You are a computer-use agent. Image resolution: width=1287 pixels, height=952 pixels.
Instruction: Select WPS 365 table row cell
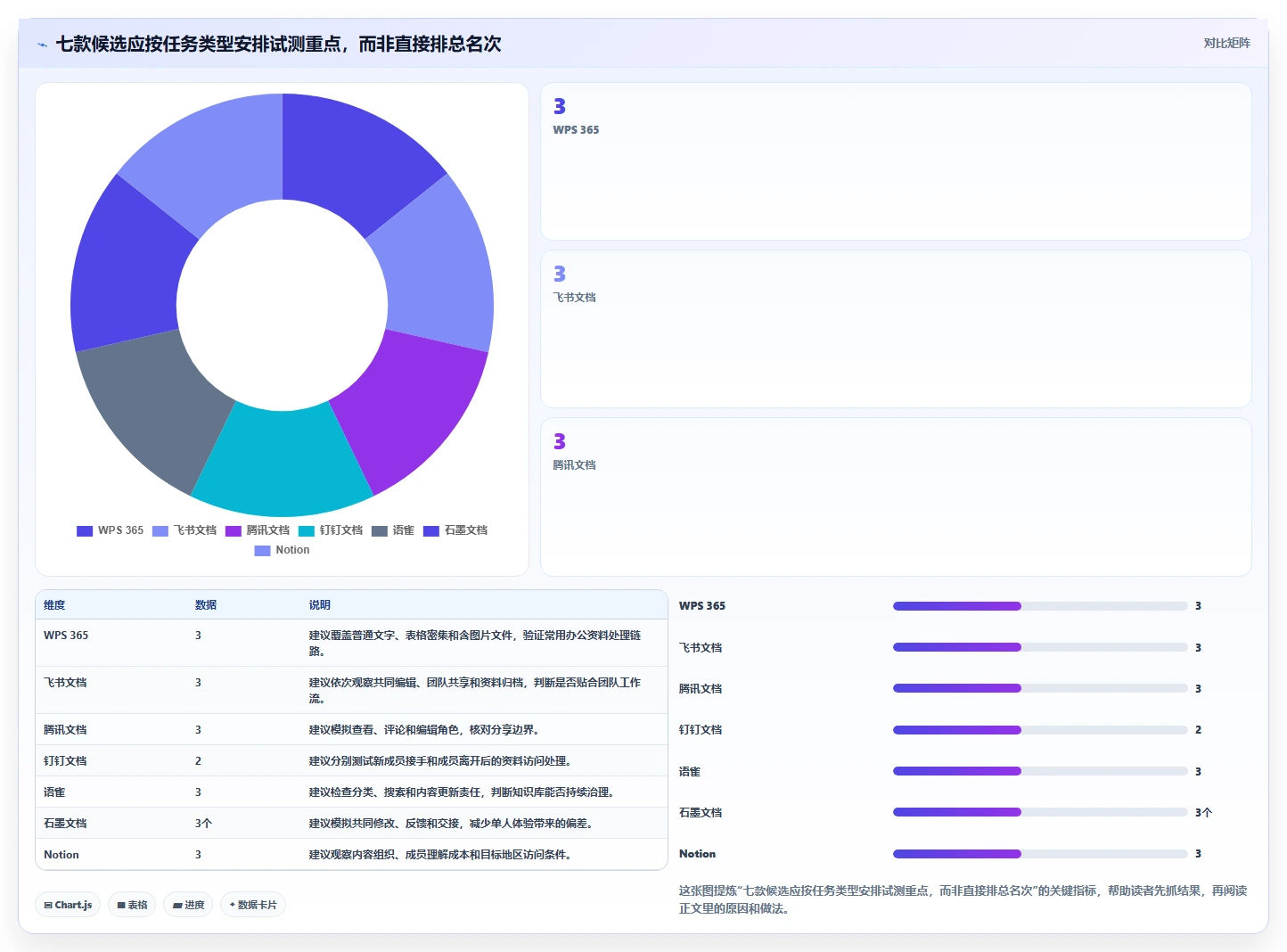[66, 636]
